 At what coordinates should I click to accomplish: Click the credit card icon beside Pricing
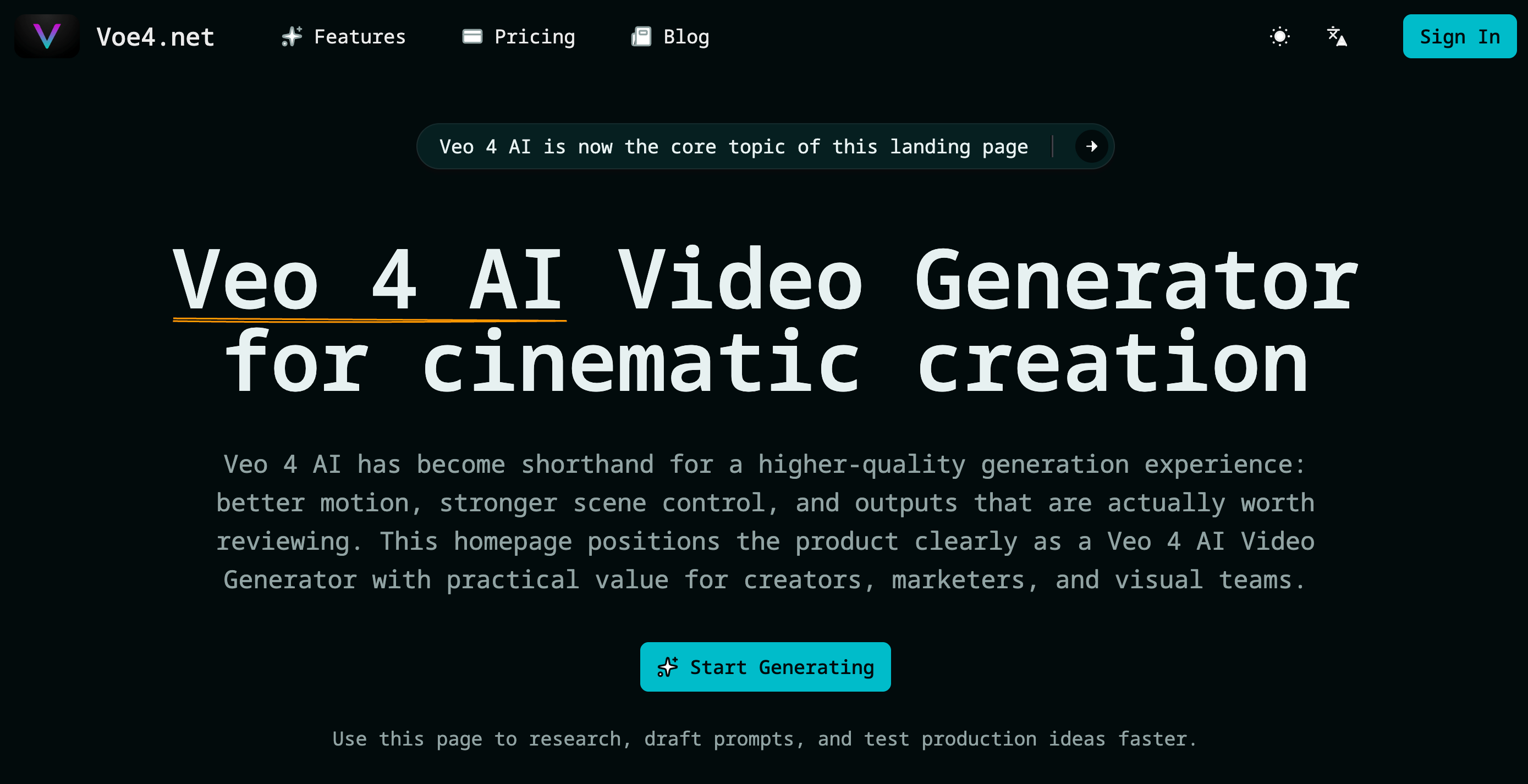pos(472,37)
